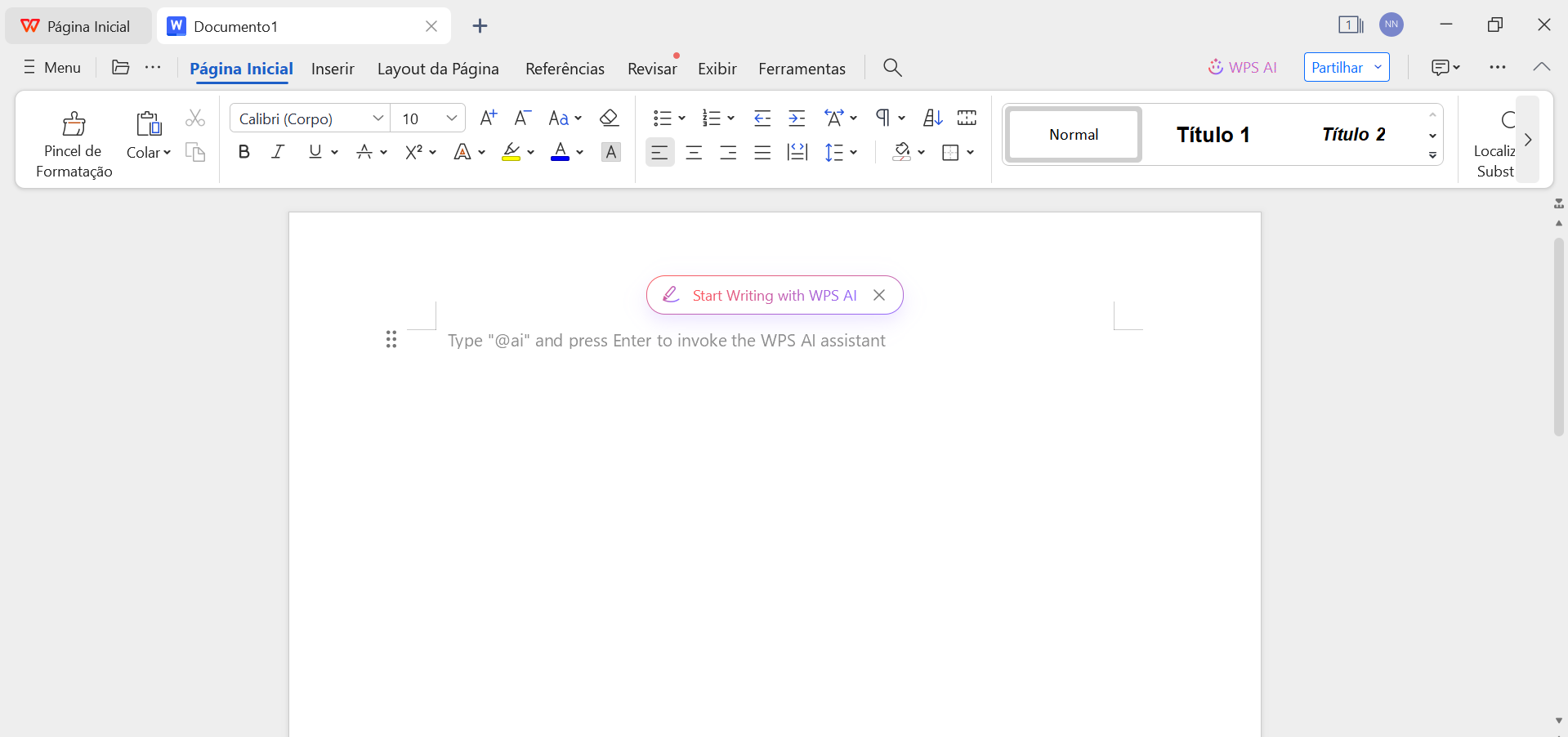This screenshot has width=1568, height=737.
Task: Open the Exibir tab
Action: pos(717,69)
